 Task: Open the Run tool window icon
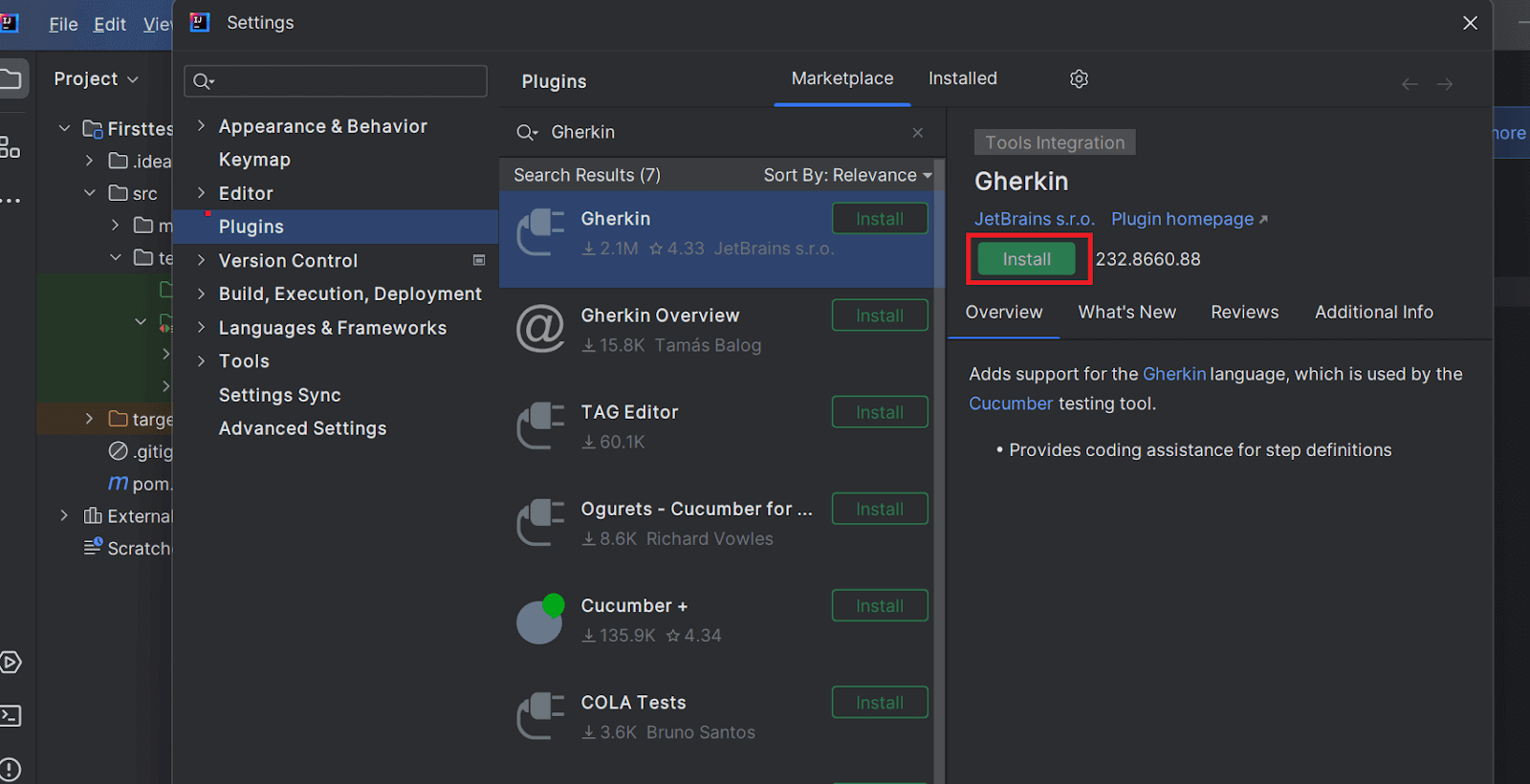coord(11,662)
